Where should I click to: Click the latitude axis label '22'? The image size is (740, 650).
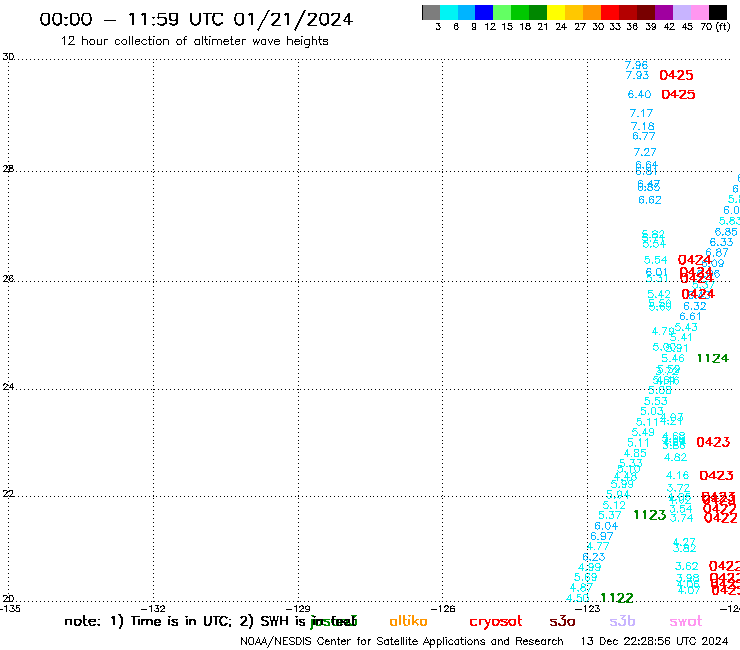click(x=8, y=493)
